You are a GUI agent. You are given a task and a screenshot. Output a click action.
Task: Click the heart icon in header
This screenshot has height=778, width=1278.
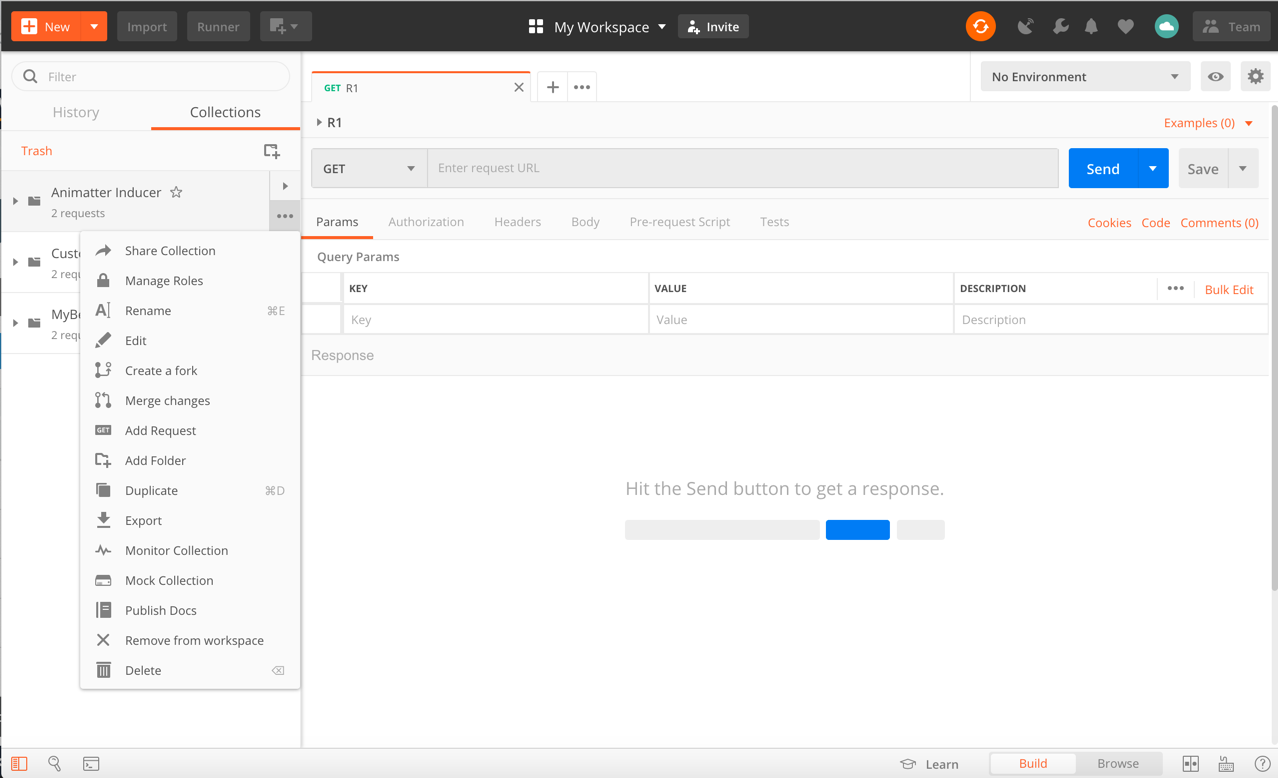pyautogui.click(x=1126, y=27)
